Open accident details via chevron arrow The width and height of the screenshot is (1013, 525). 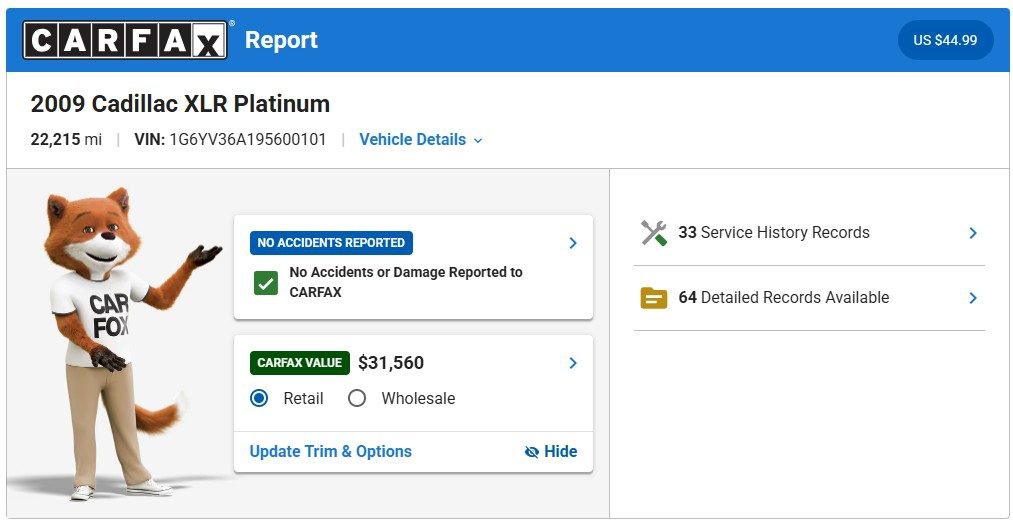[572, 243]
